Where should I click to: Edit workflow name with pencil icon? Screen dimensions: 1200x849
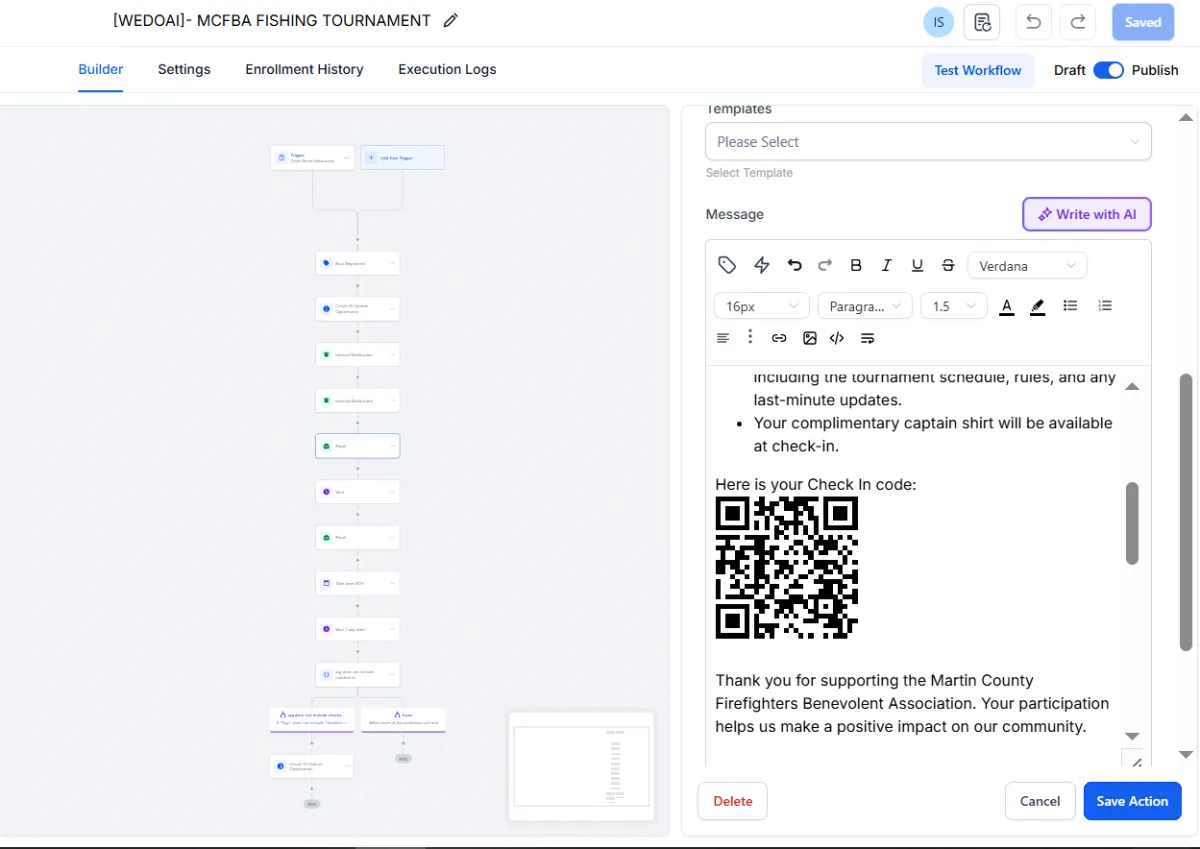click(450, 21)
